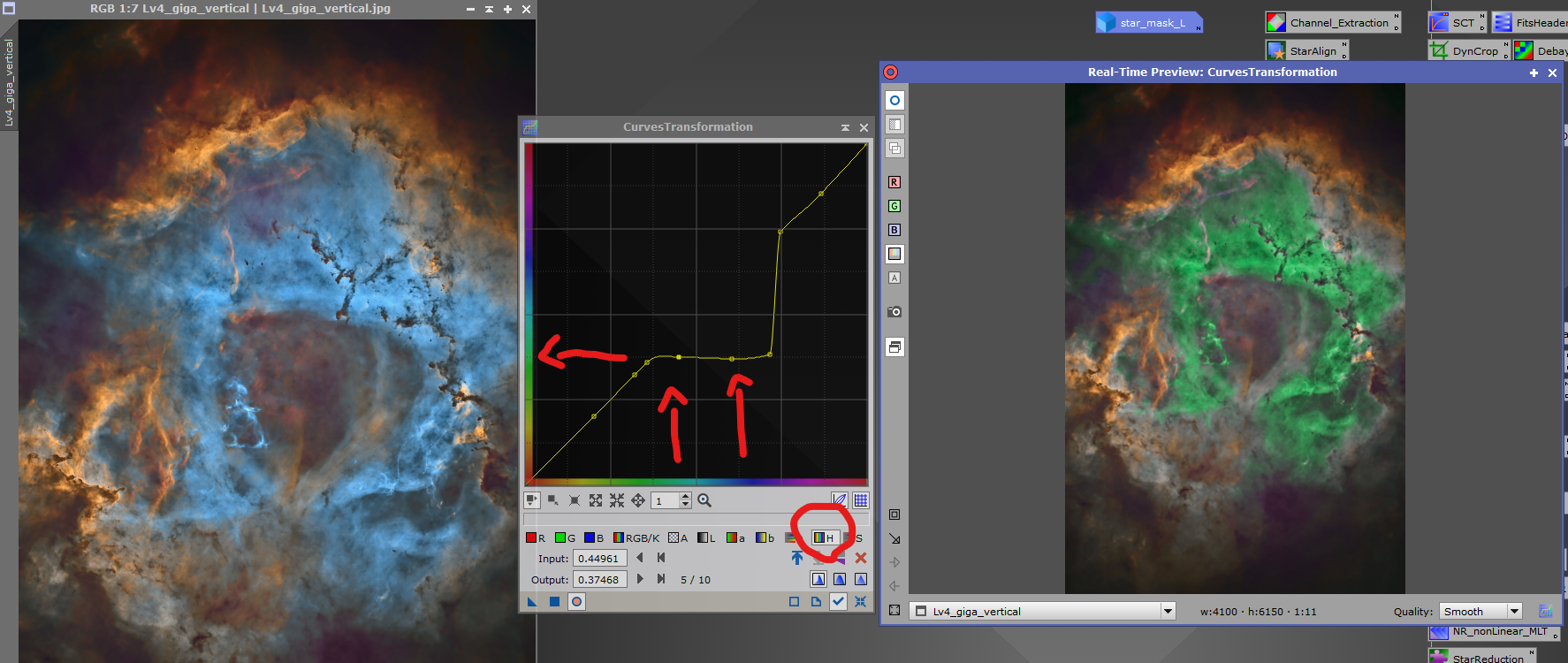Select the Edit Point mode in CurvesTransformation
The width and height of the screenshot is (1568, 663).
coord(532,500)
